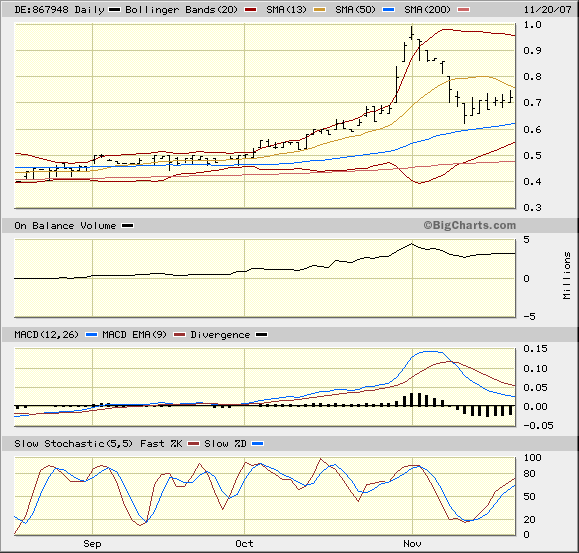
Task: Click the 0.7 price axis value
Action: [532, 103]
